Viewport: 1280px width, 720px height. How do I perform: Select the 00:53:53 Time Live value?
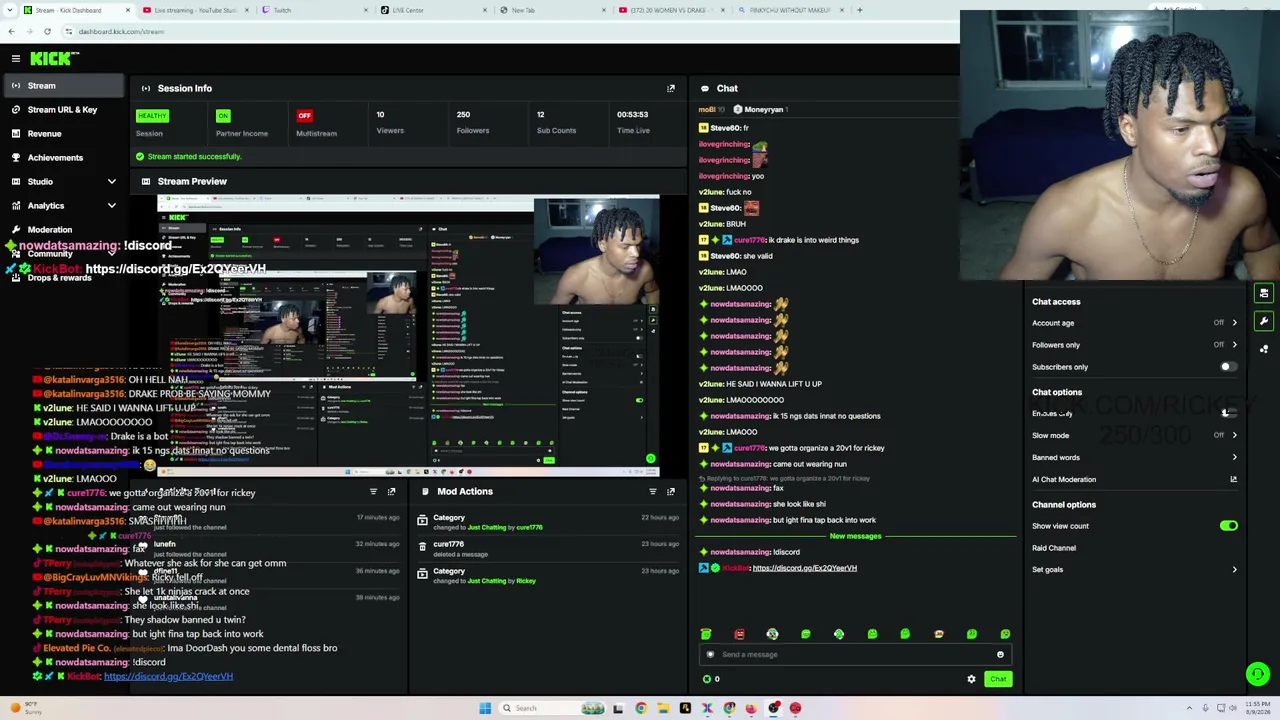[x=632, y=115]
